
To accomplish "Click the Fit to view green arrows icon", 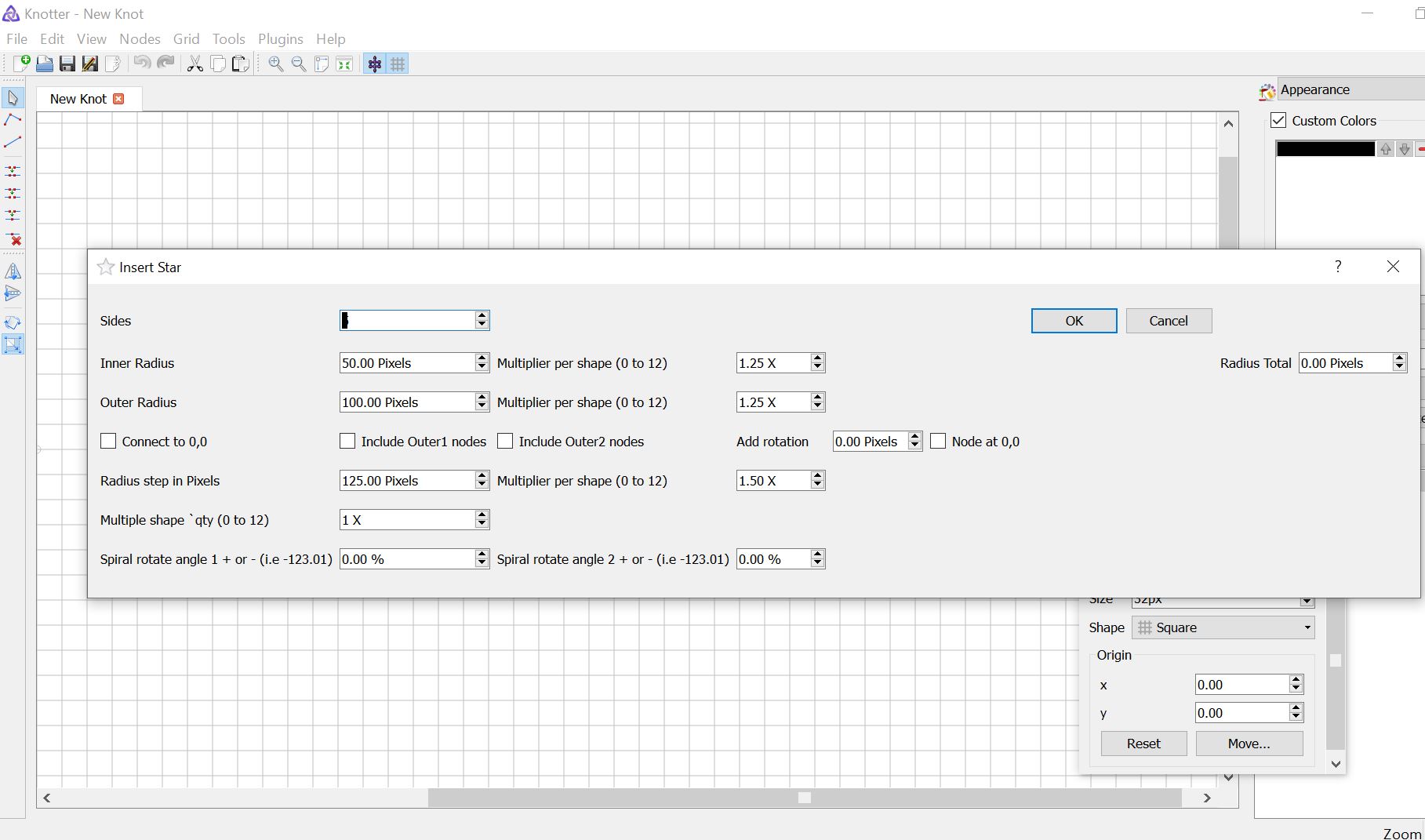I will 344,64.
